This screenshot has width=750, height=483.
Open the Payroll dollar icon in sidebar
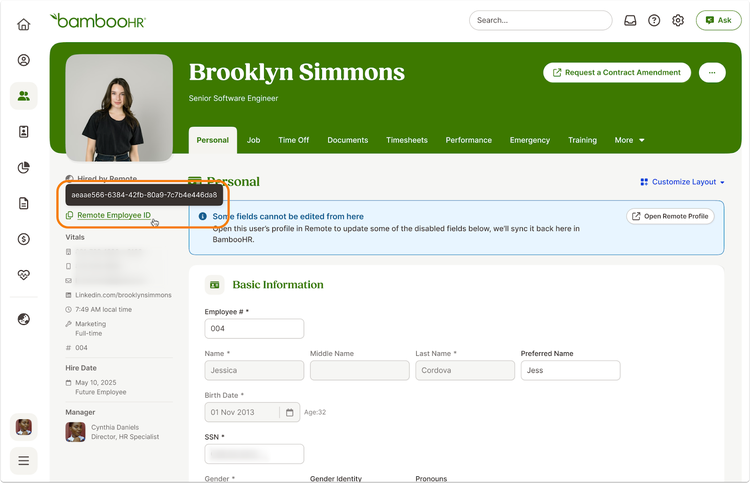[23, 239]
